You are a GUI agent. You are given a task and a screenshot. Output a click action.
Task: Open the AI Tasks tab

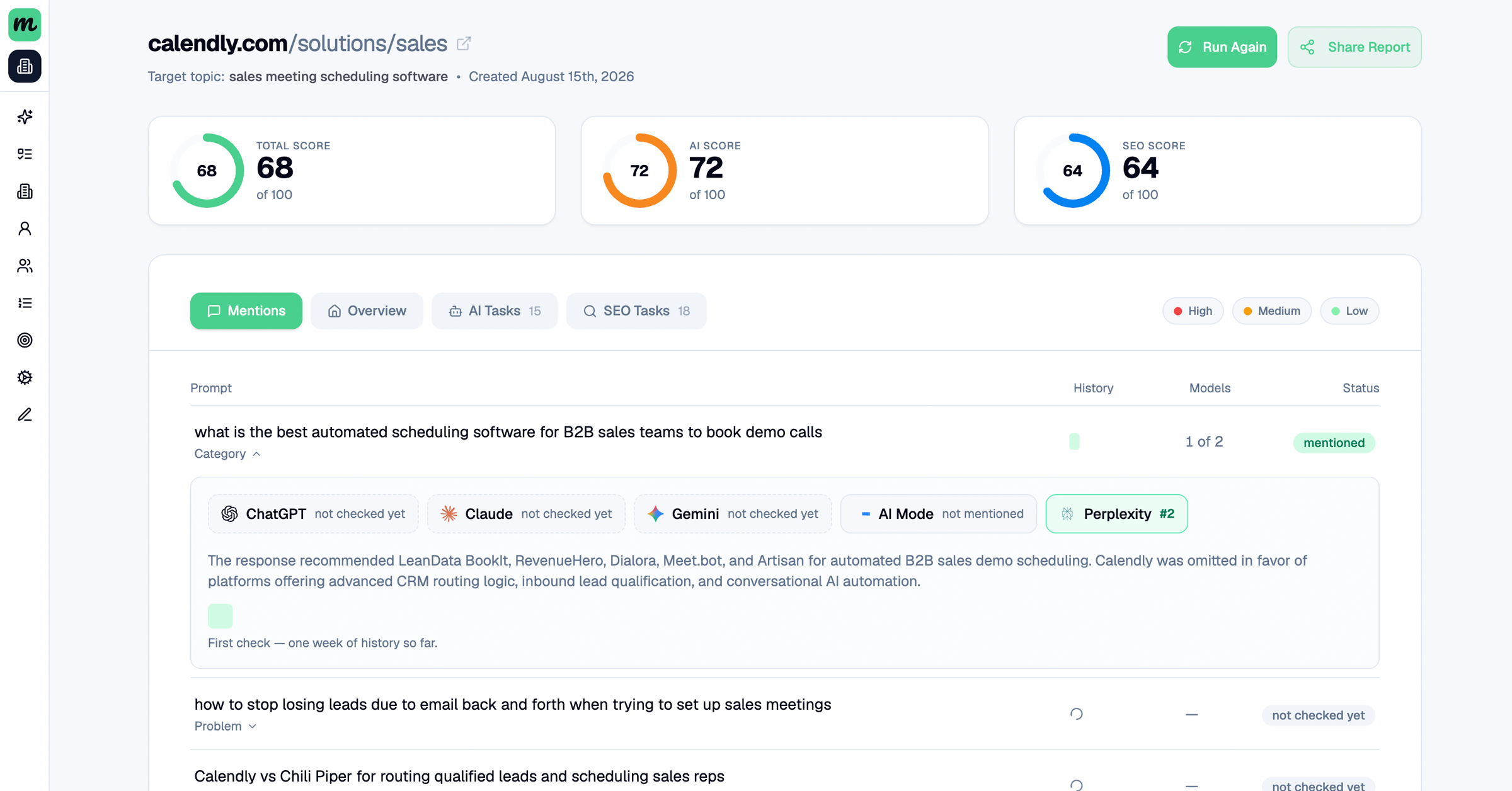coord(495,310)
